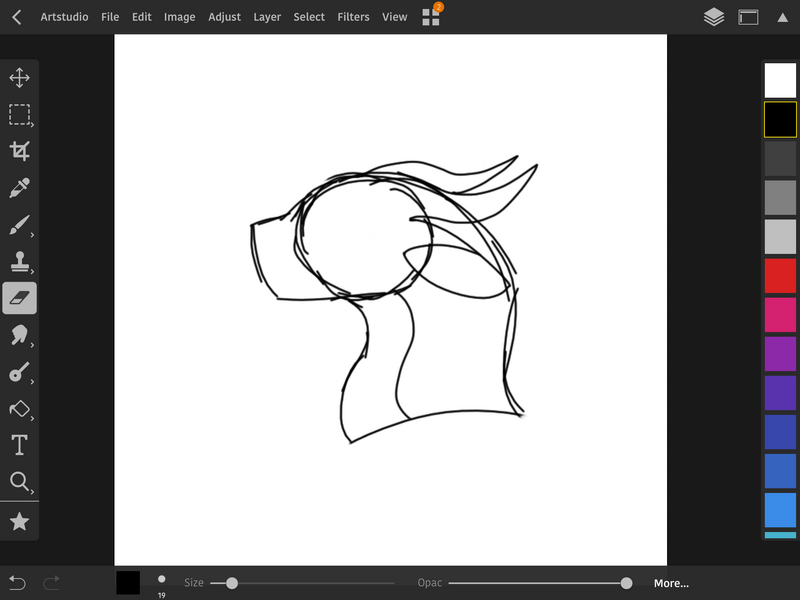Click the Opacity slider handle
Viewport: 800px width, 600px height.
(626, 583)
